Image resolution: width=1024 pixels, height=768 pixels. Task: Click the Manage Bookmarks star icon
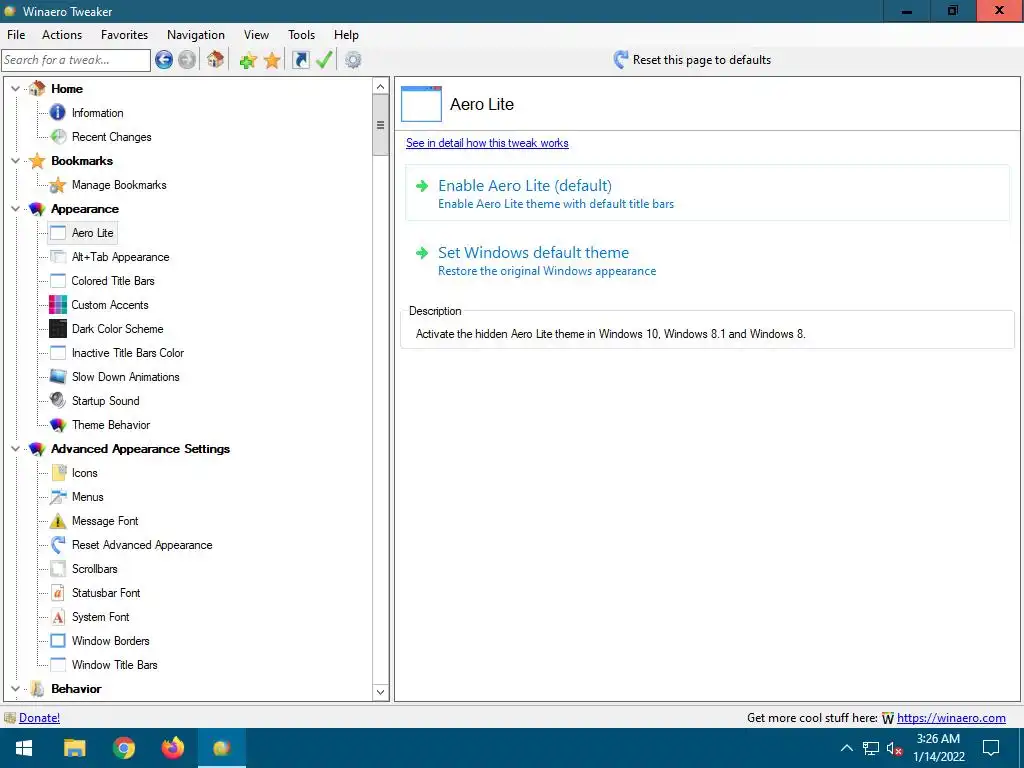coord(57,185)
